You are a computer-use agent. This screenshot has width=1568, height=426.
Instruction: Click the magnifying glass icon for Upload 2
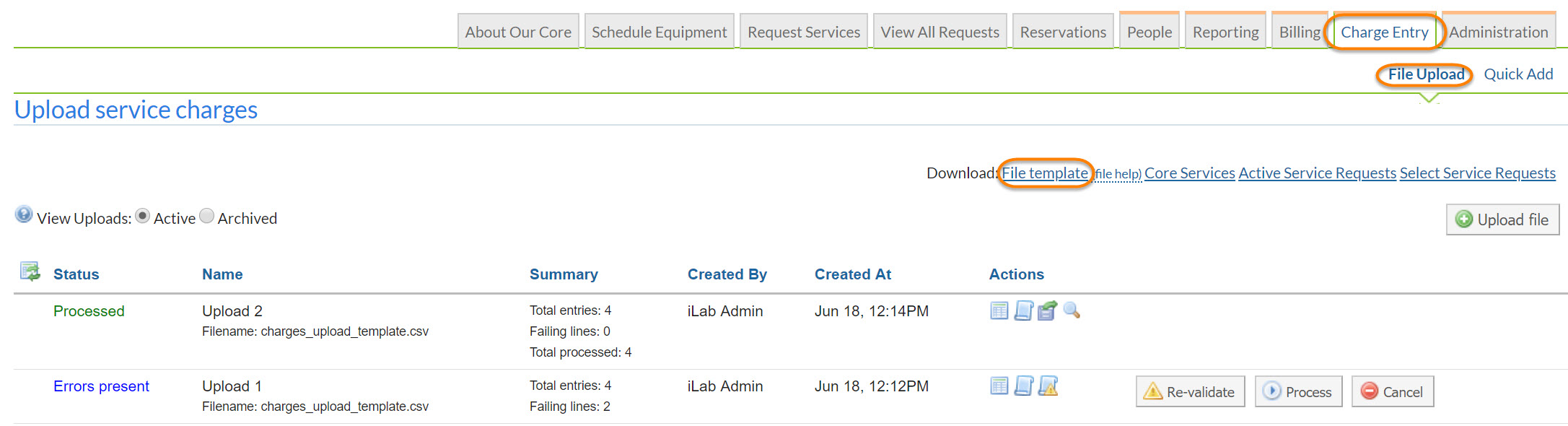[x=1072, y=311]
